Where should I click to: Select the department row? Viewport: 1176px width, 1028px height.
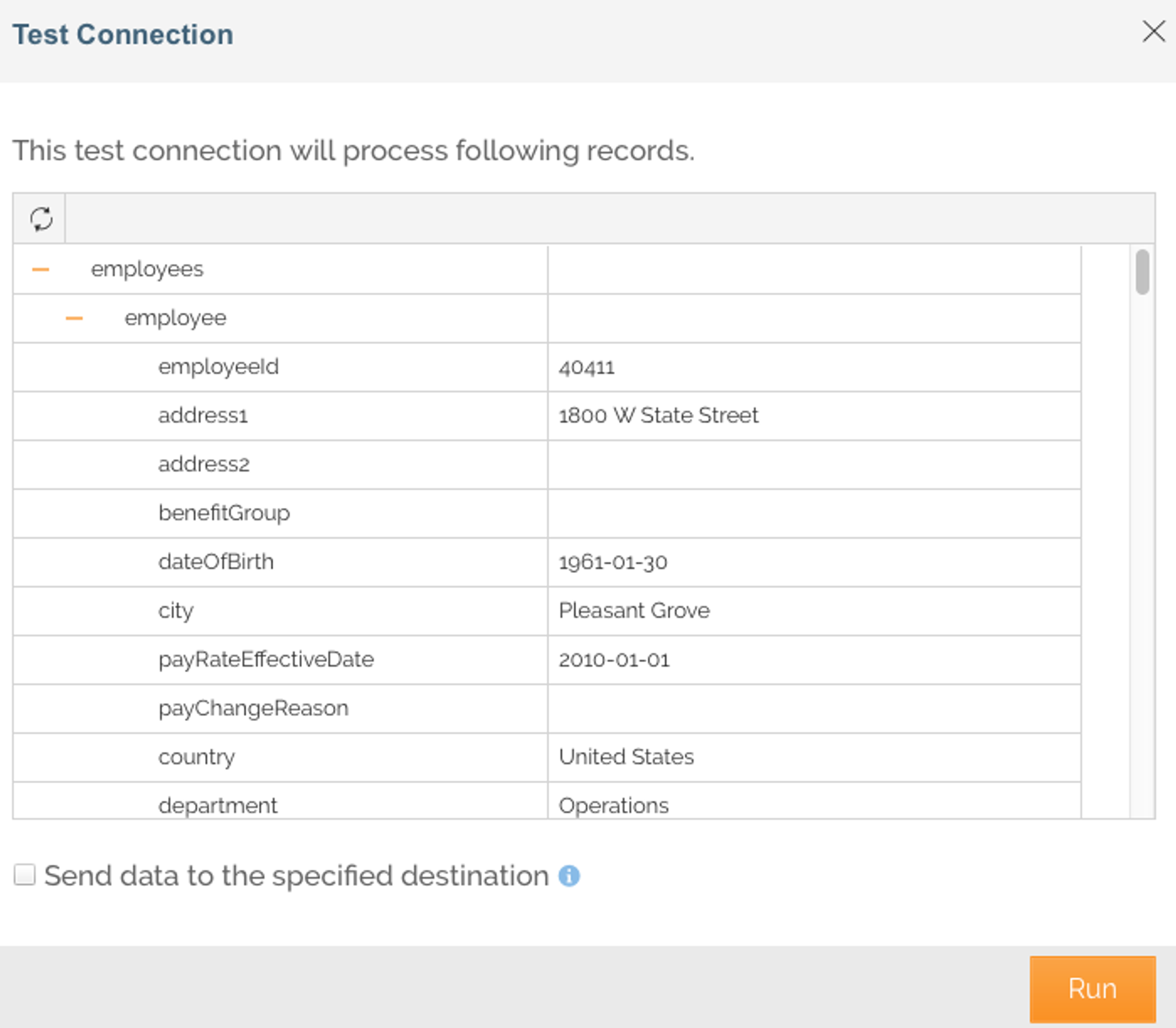click(x=218, y=805)
